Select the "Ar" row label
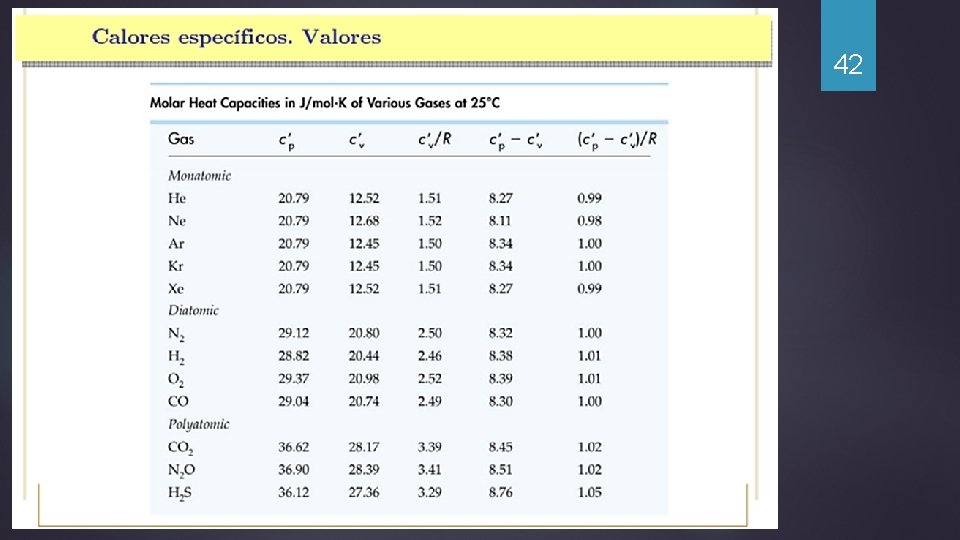Image resolution: width=960 pixels, height=540 pixels. [x=176, y=244]
